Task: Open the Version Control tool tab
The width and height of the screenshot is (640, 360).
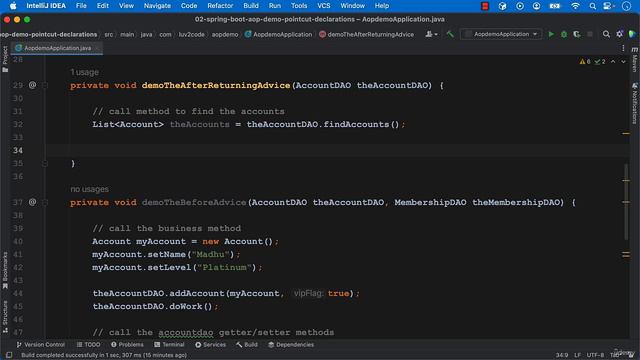Action: coord(40,344)
